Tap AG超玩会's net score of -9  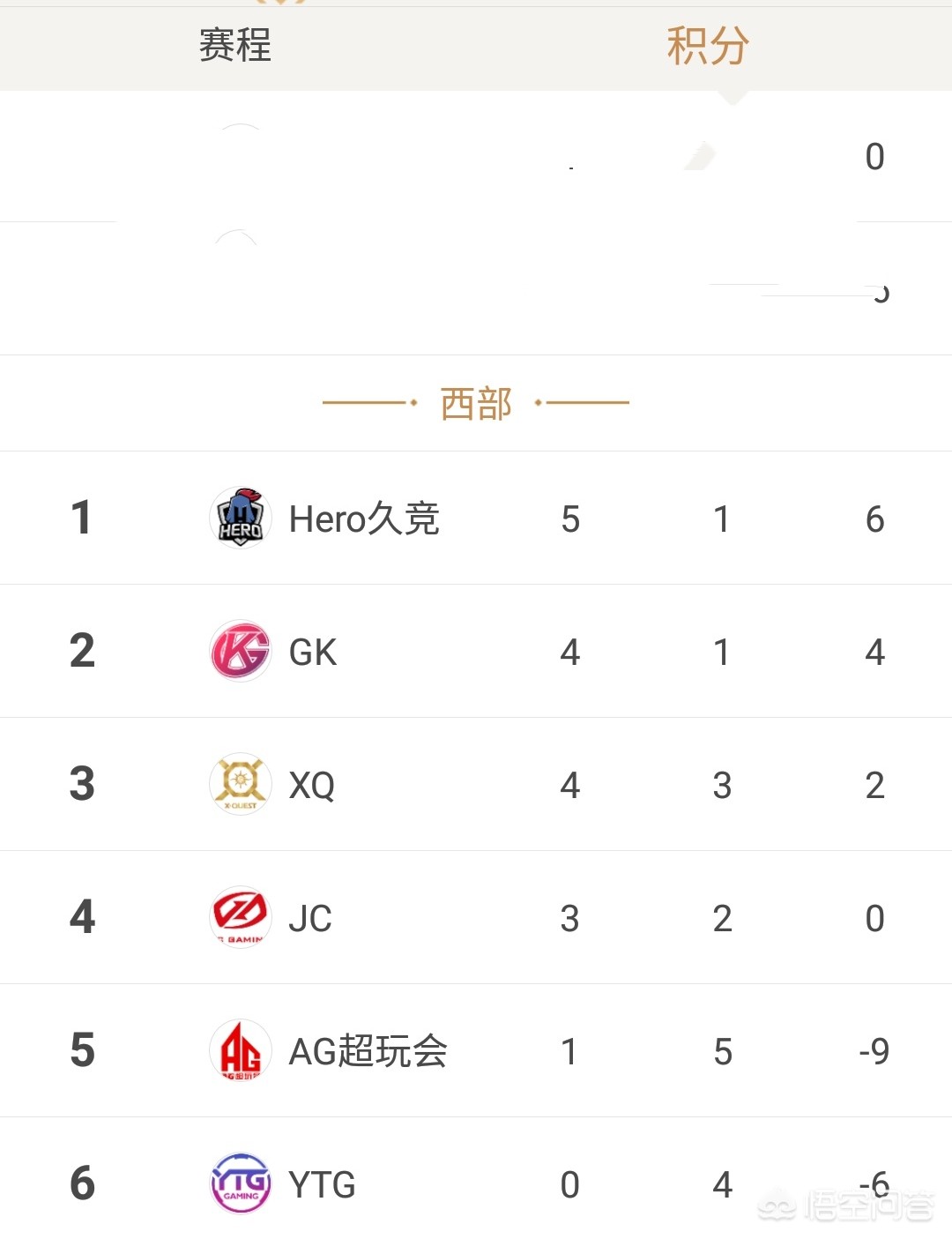874,1051
